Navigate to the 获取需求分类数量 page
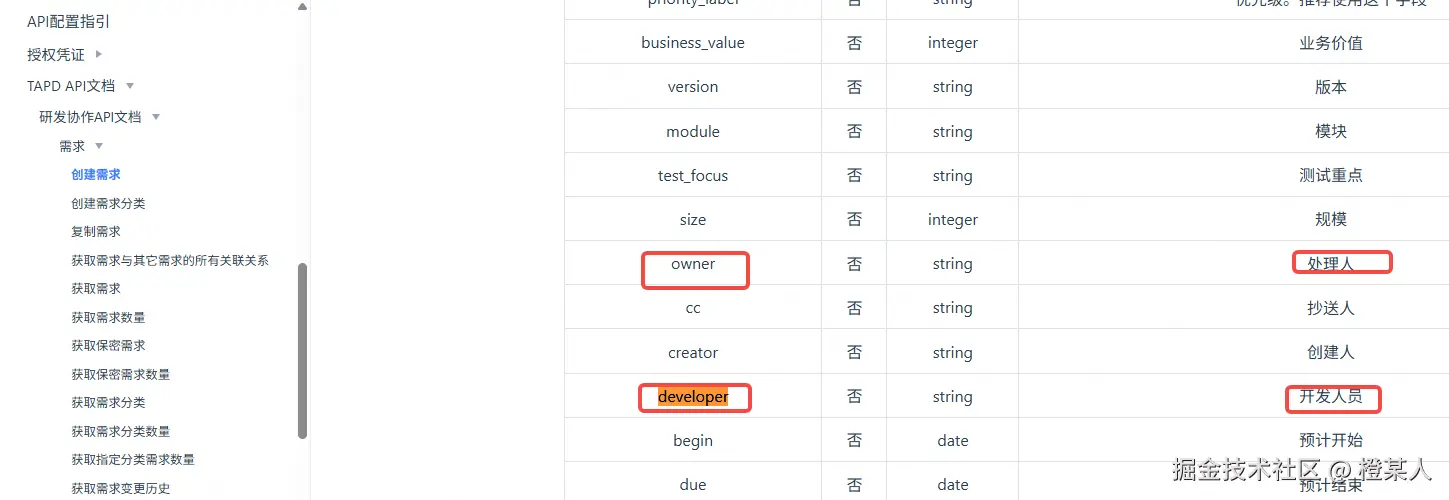This screenshot has width=1449, height=500. coord(120,432)
